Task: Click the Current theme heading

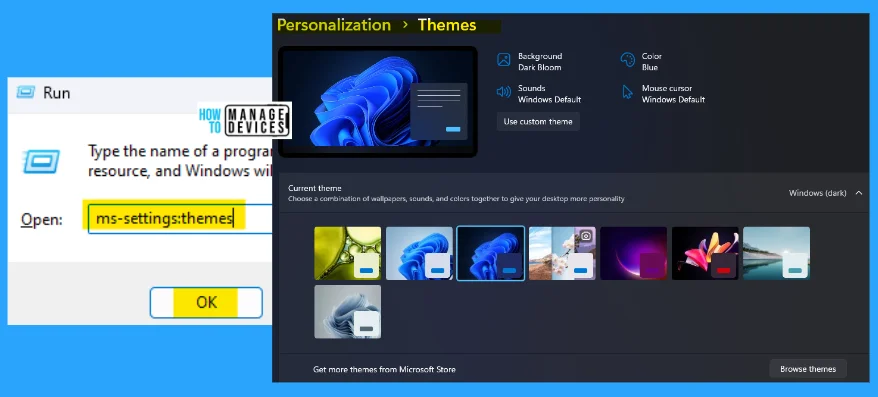Action: [x=314, y=188]
